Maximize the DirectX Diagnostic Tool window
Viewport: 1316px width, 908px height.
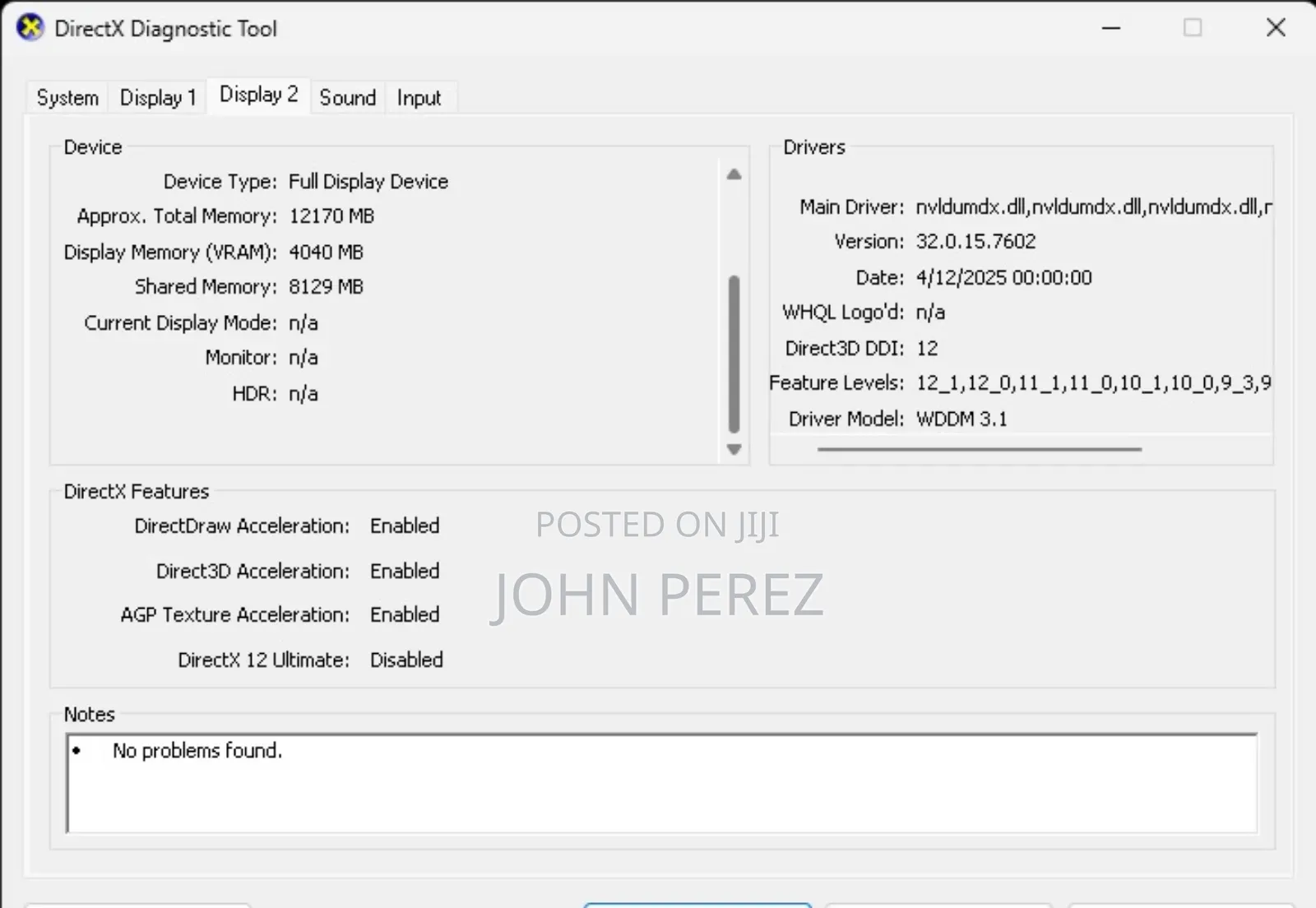1193,28
